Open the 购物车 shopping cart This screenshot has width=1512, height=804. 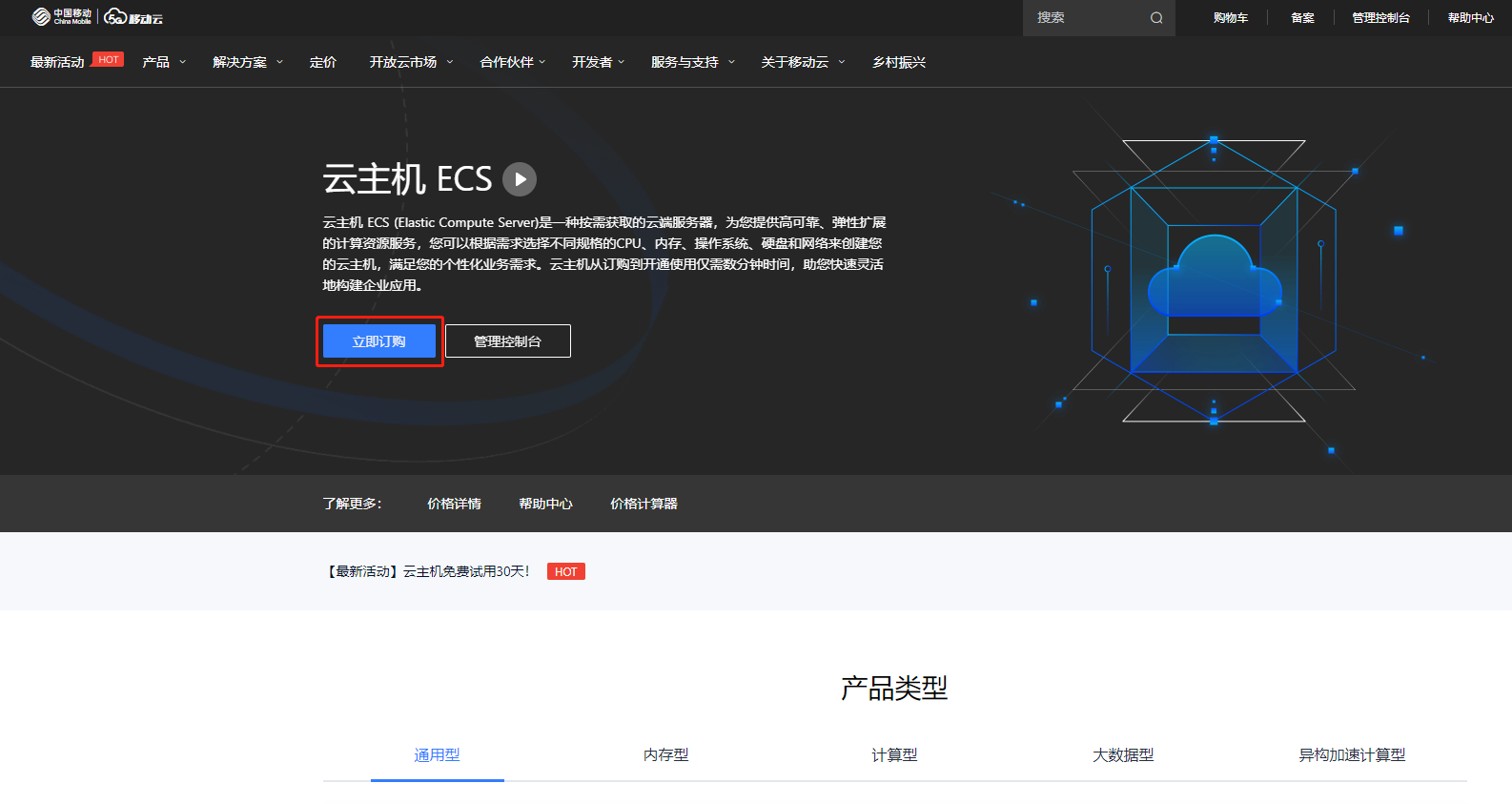point(1231,17)
